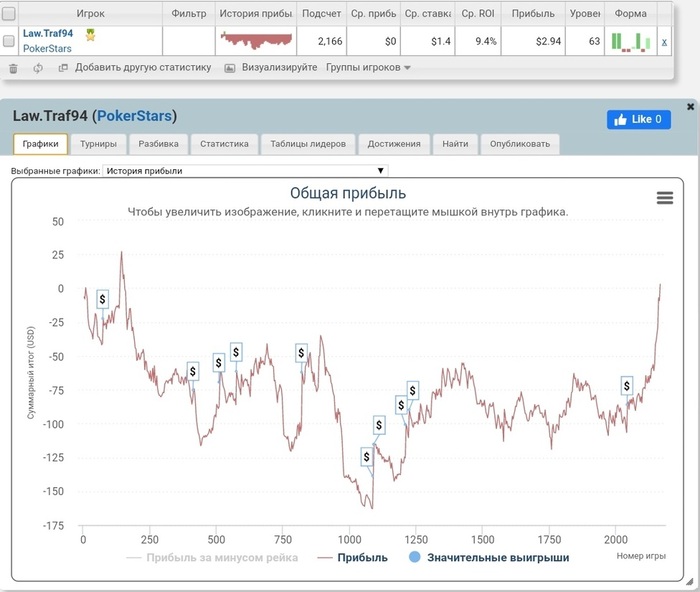Close the Law.Traf94 panel with X
Screen dimensions: 700x592
click(x=690, y=107)
